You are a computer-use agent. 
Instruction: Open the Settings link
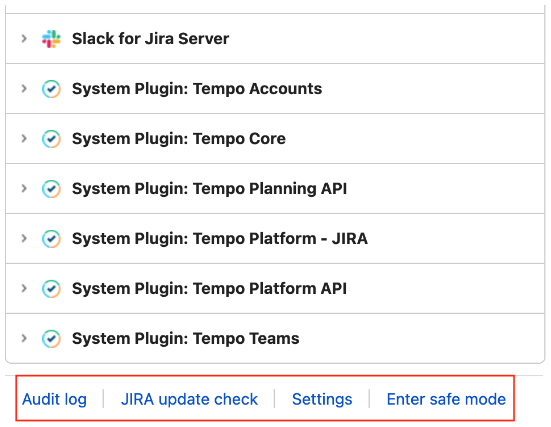click(322, 399)
